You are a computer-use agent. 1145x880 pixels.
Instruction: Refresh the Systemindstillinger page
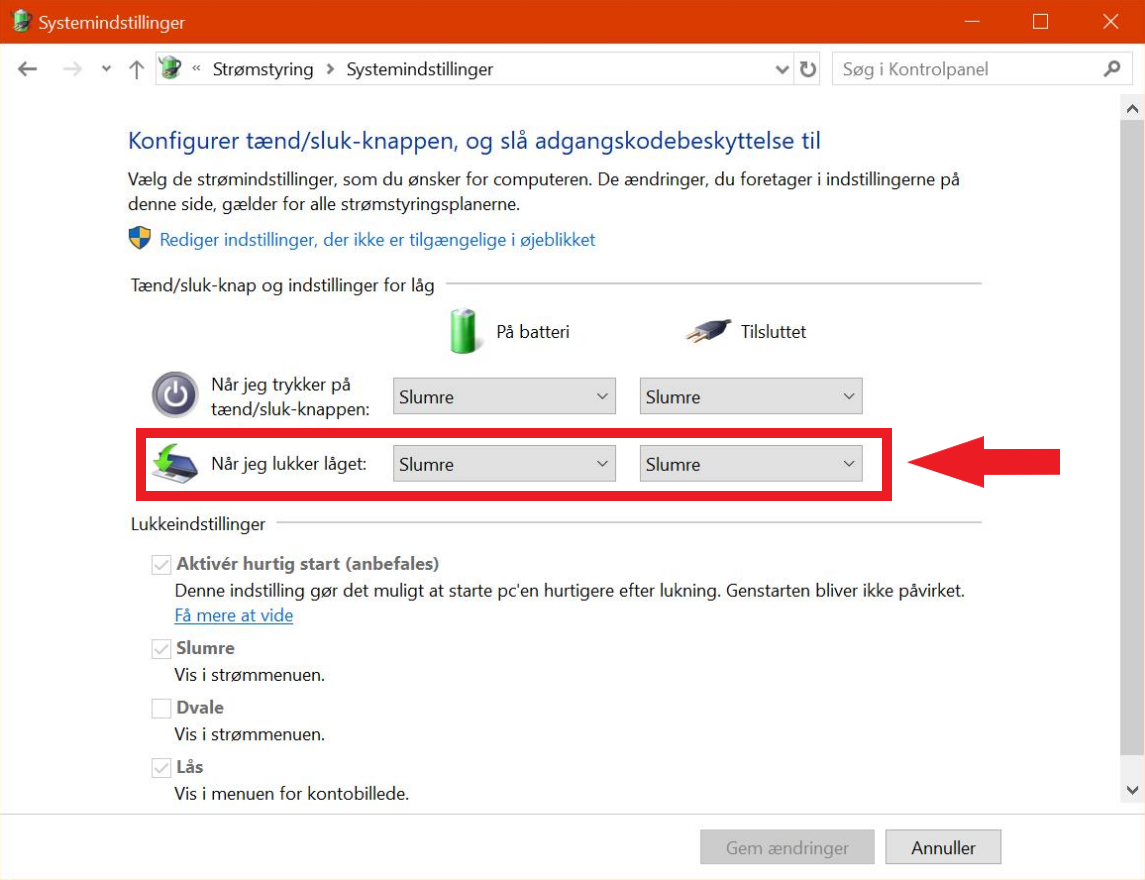coord(808,69)
